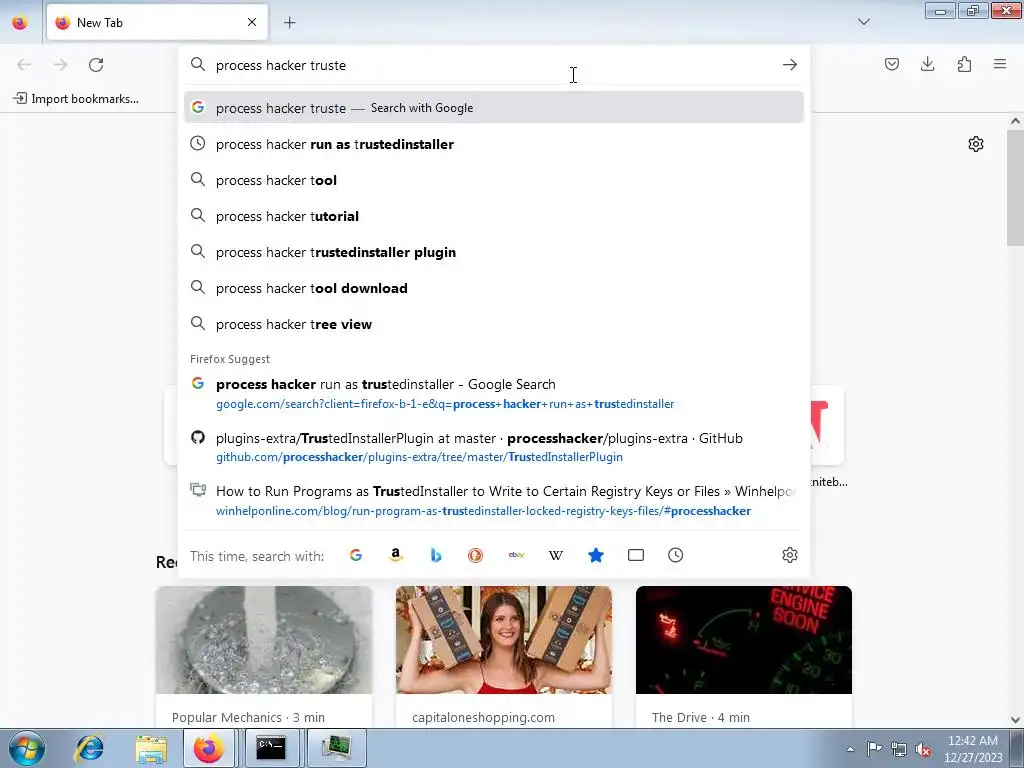Reload the page with the refresh icon

click(96, 65)
